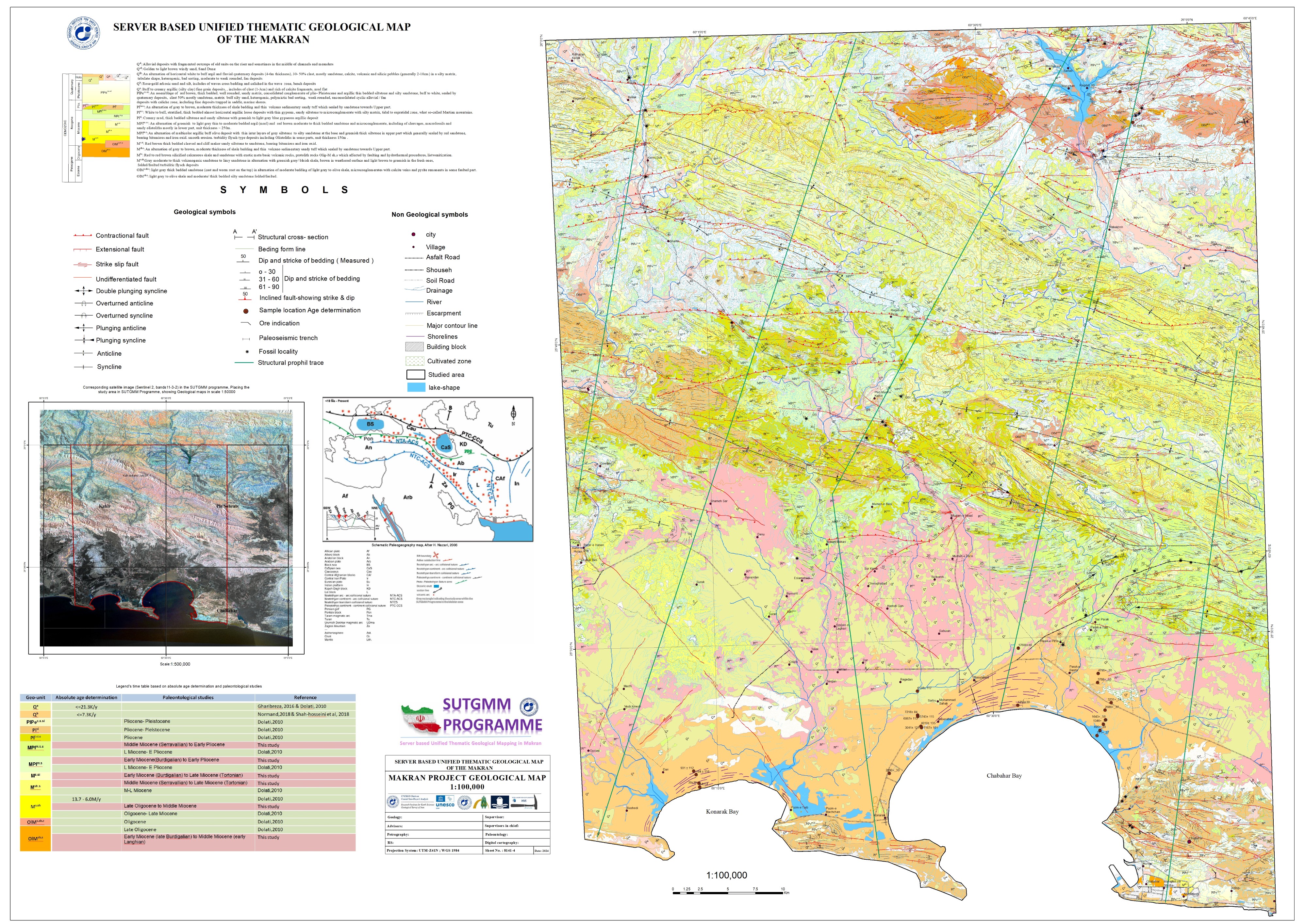Click the 'Geological symbols' heading
Viewport: 1307px width, 924px height.
pyautogui.click(x=204, y=212)
